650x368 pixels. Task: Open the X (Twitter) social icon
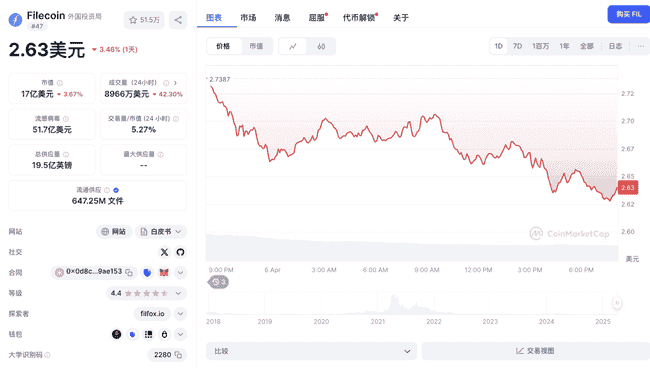[165, 252]
